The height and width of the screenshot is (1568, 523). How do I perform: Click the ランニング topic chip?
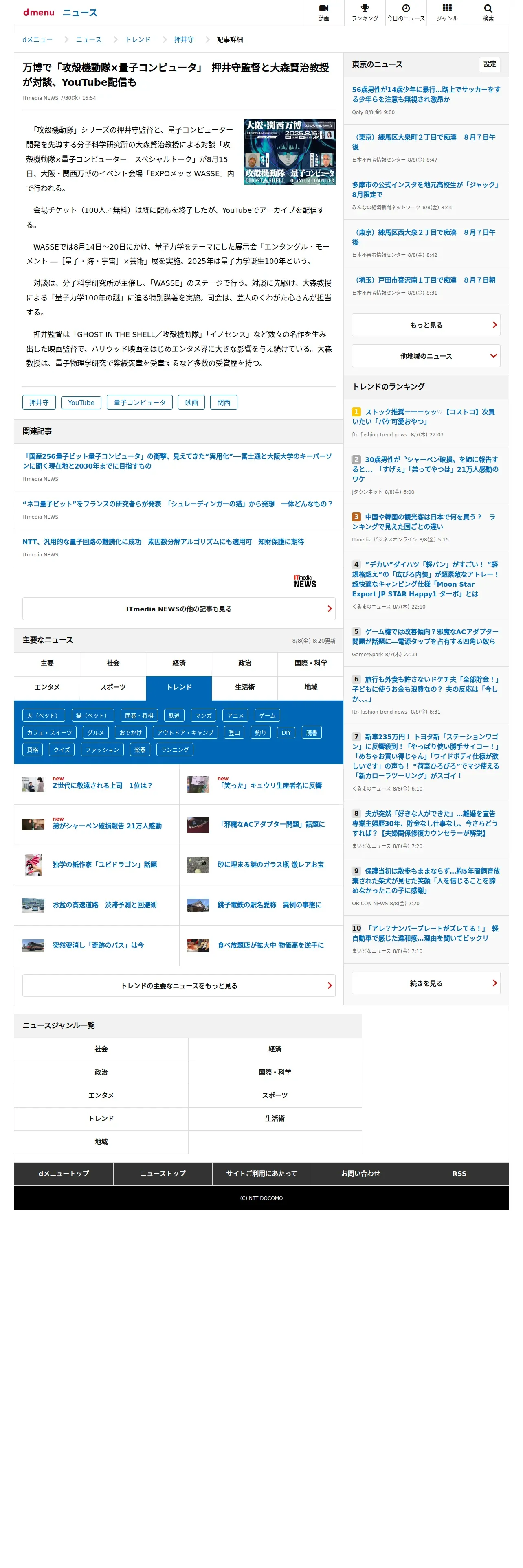tap(175, 749)
